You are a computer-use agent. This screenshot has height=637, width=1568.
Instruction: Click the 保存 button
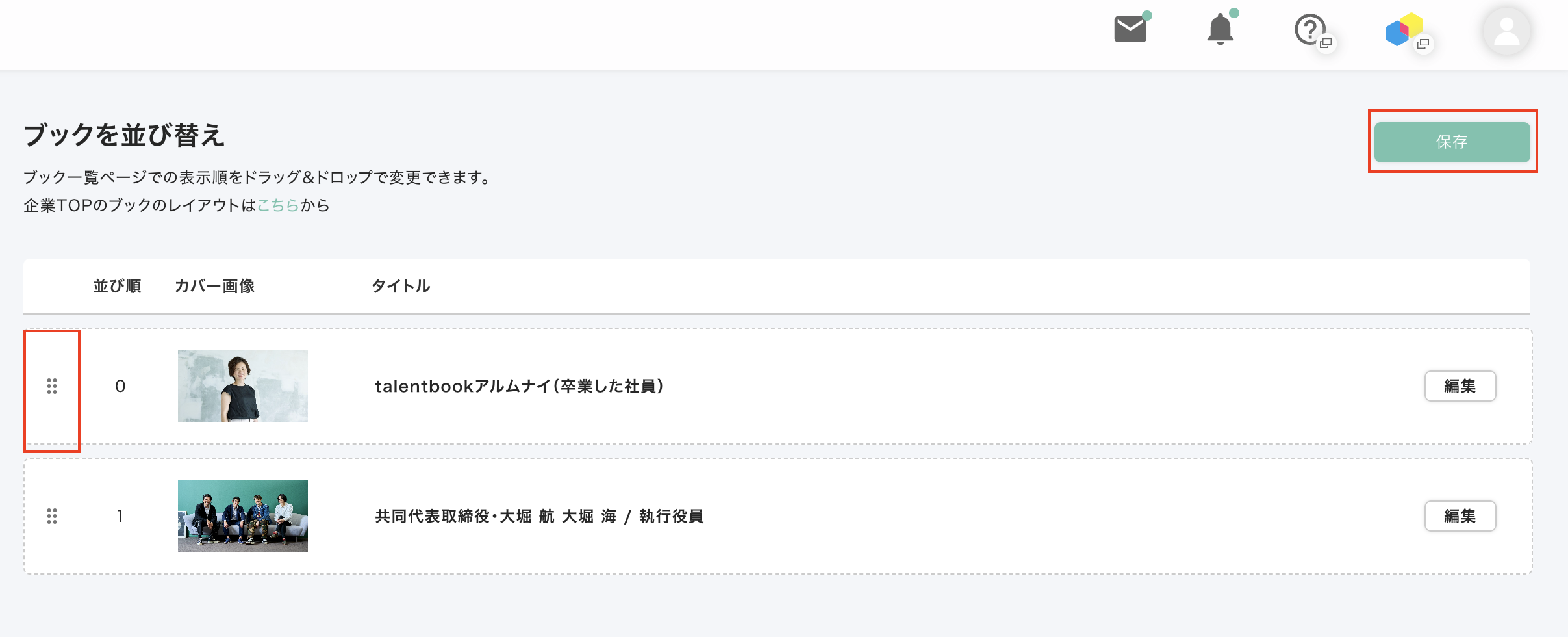click(x=1452, y=142)
